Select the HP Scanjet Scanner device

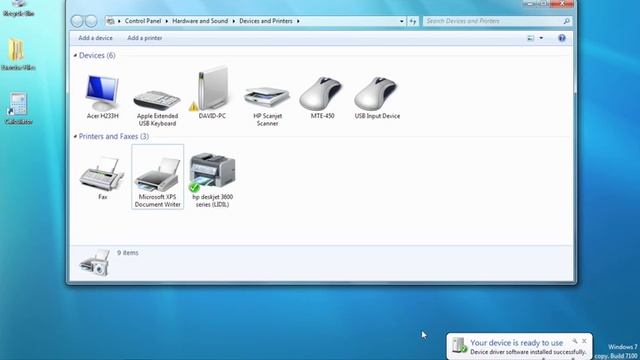click(267, 106)
